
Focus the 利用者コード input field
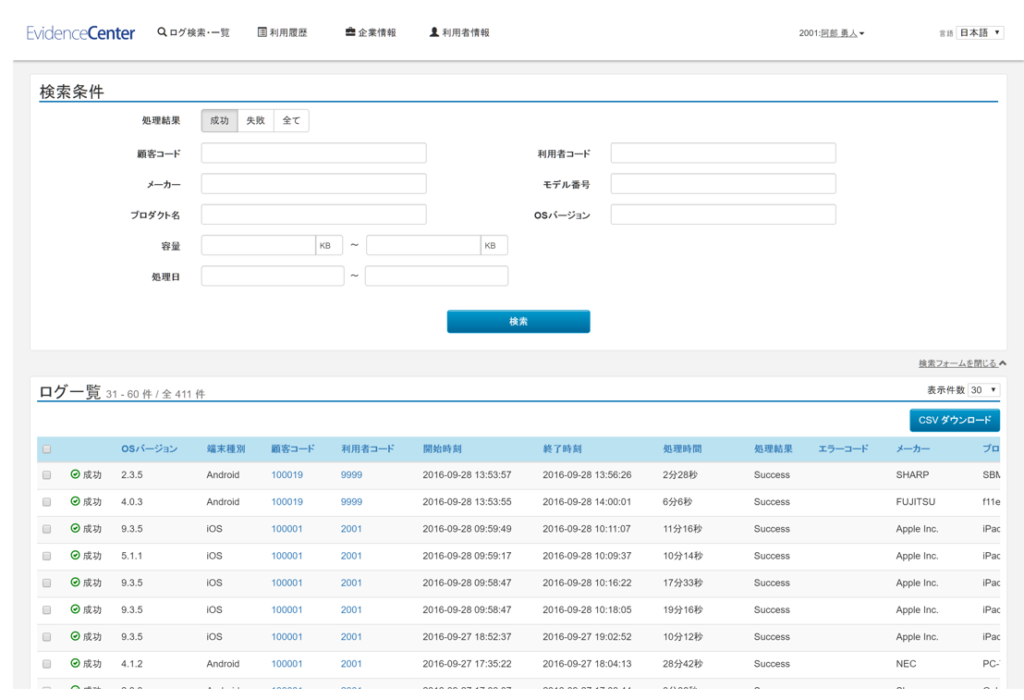coord(724,153)
